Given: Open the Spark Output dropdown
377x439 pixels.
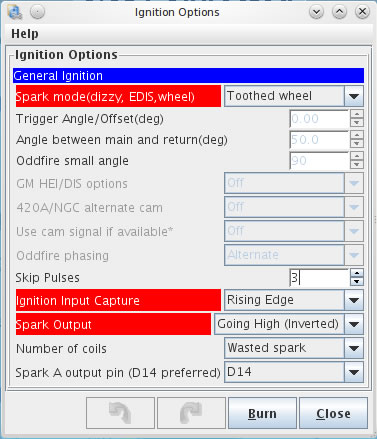Looking at the screenshot, I should click(354, 324).
